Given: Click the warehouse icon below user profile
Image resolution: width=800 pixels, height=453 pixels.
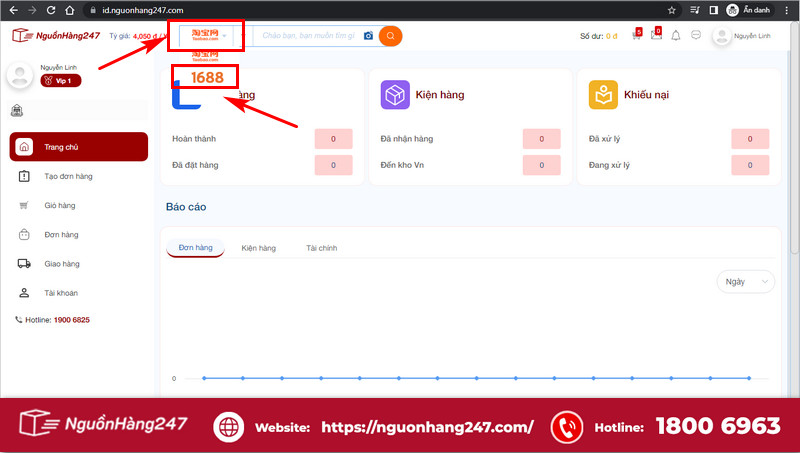Looking at the screenshot, I should (17, 111).
